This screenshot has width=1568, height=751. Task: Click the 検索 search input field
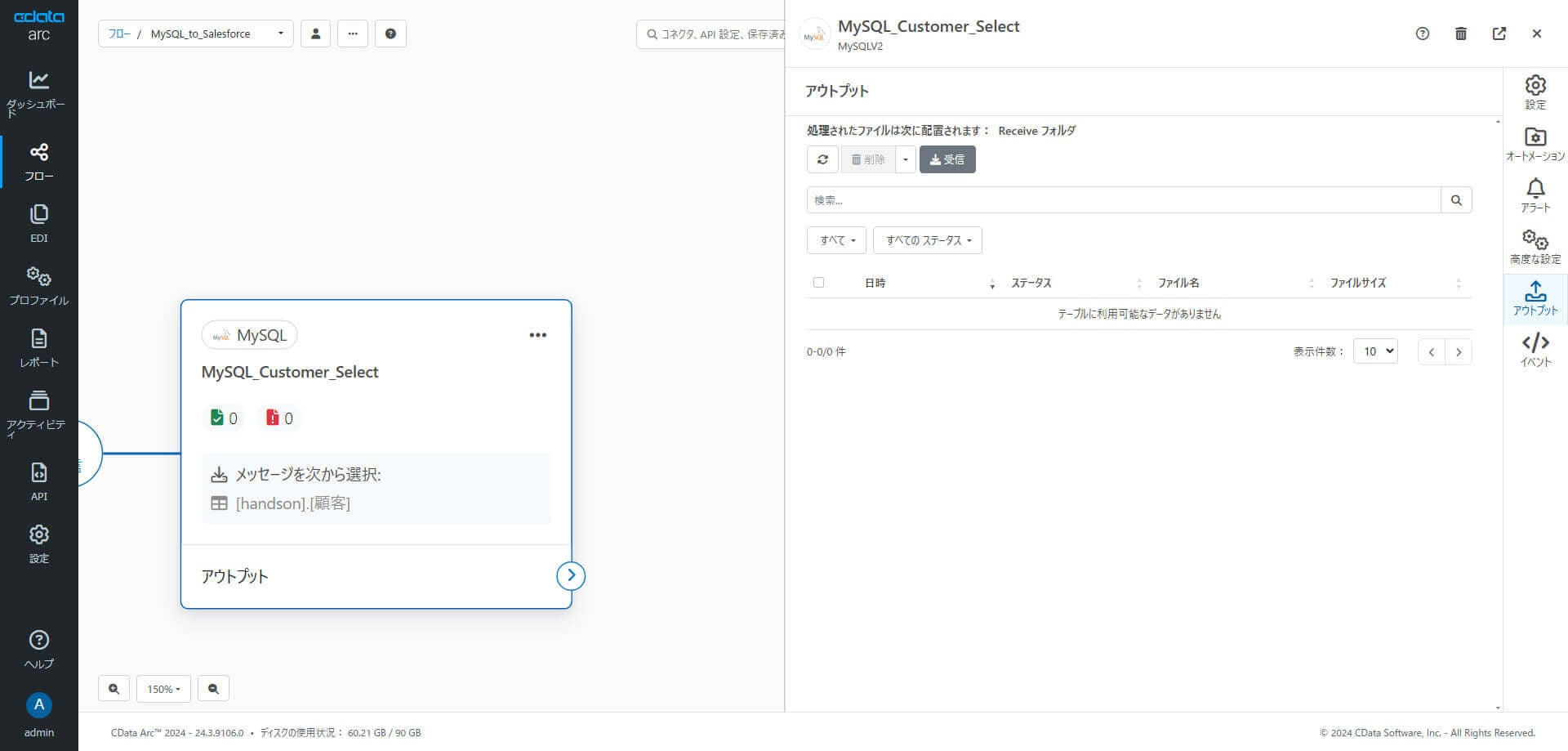(x=1123, y=200)
